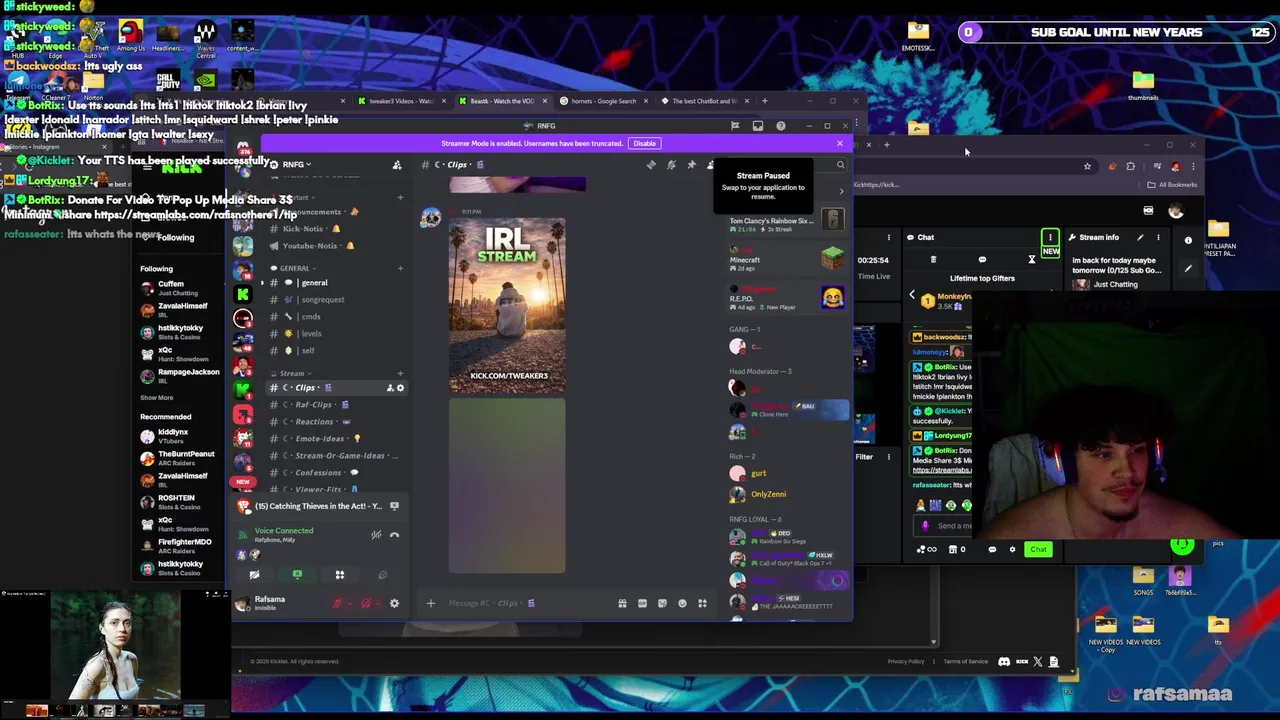Open the IRL STREAM image in chat
This screenshot has width=1280, height=720.
coord(507,305)
